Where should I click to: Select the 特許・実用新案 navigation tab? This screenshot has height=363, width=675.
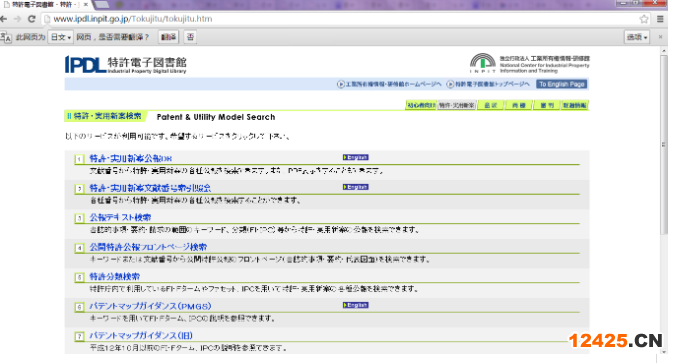(x=457, y=105)
